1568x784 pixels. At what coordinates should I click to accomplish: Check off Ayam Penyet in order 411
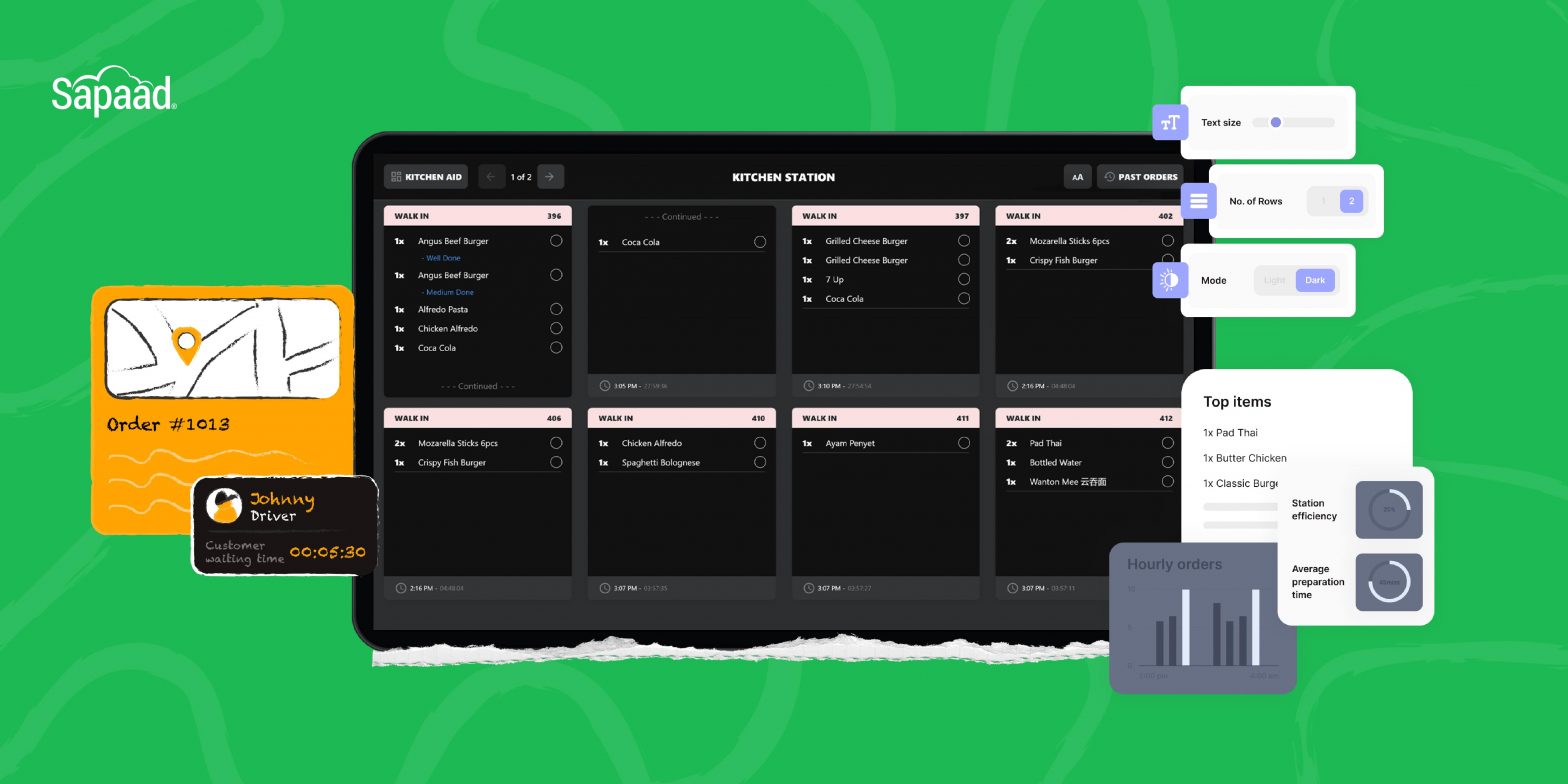pos(964,443)
